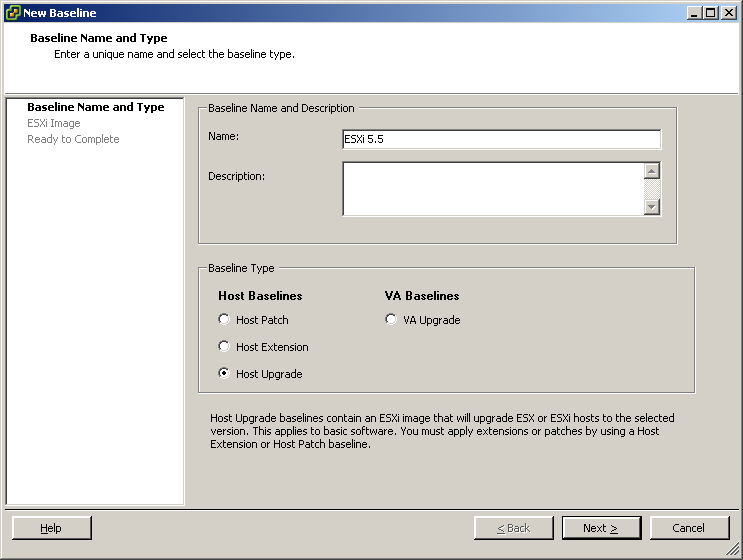Select the Host Patch baseline type
Screen dimensions: 743x560
point(224,320)
